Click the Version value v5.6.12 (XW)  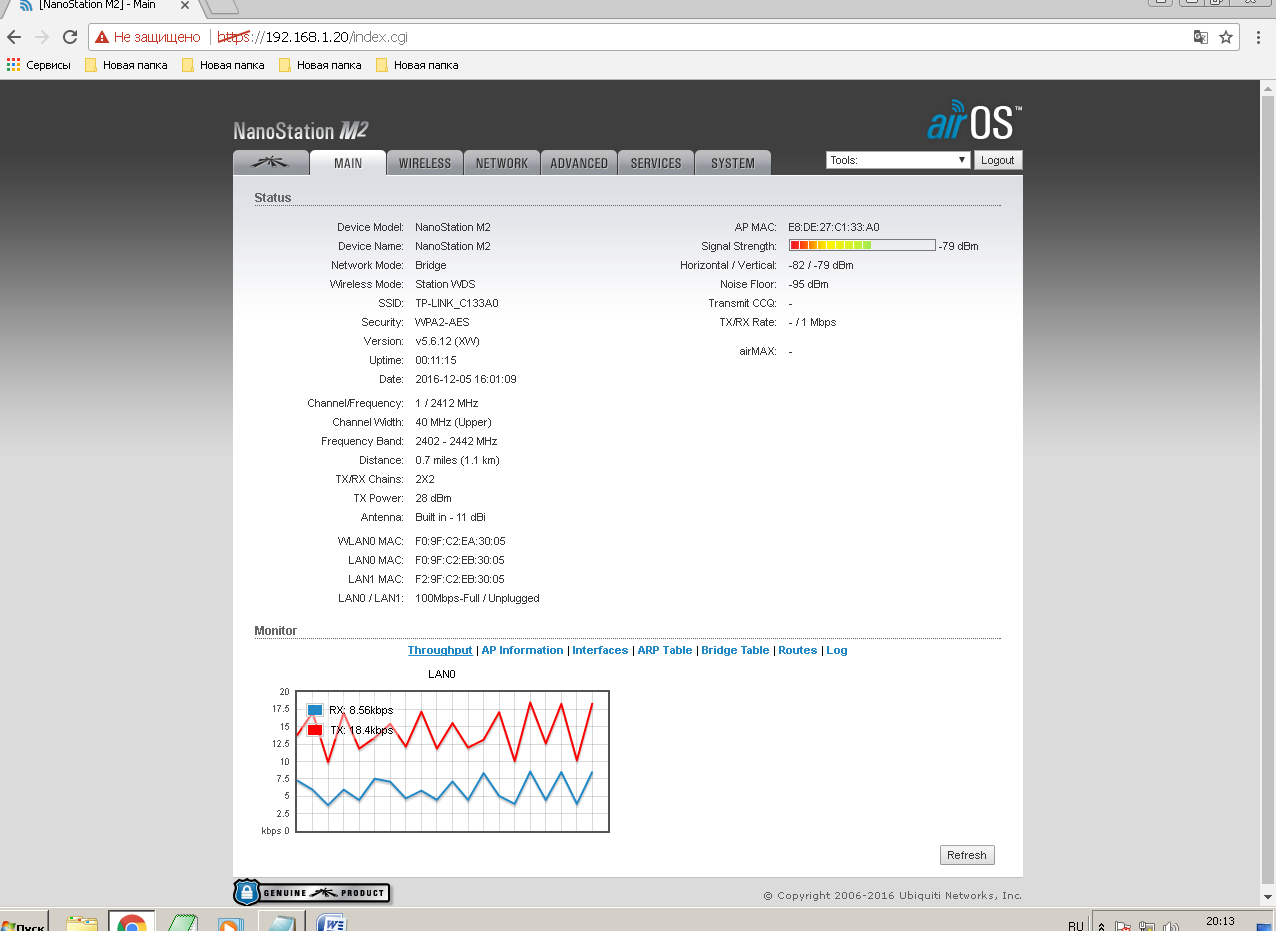pyautogui.click(x=449, y=341)
